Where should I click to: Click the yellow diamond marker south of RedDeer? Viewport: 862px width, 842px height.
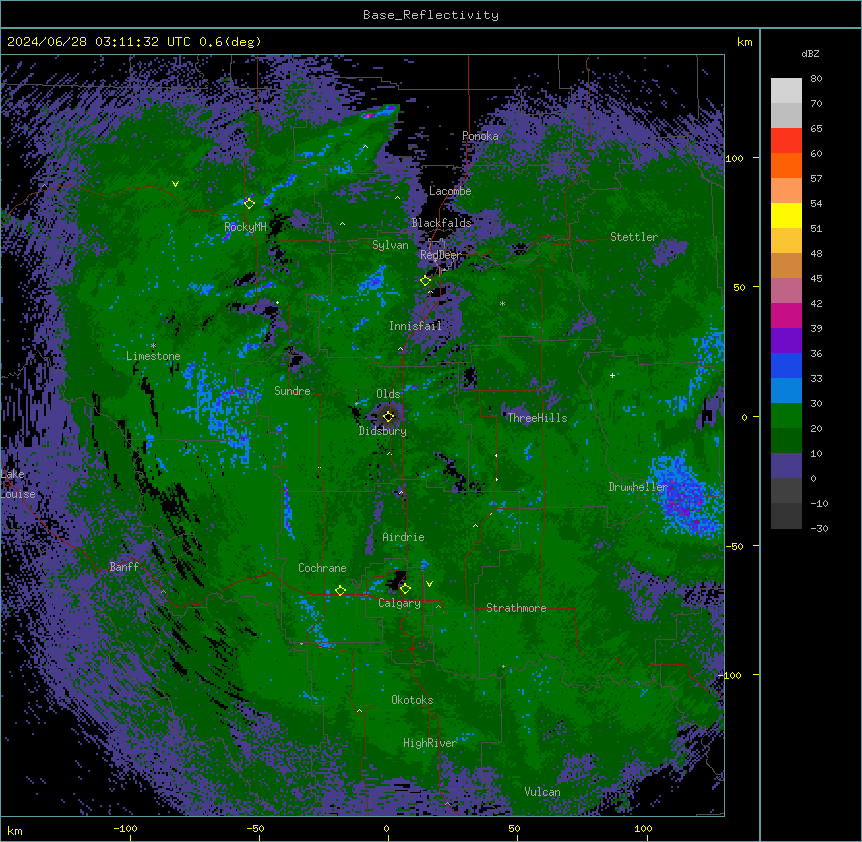tap(425, 280)
